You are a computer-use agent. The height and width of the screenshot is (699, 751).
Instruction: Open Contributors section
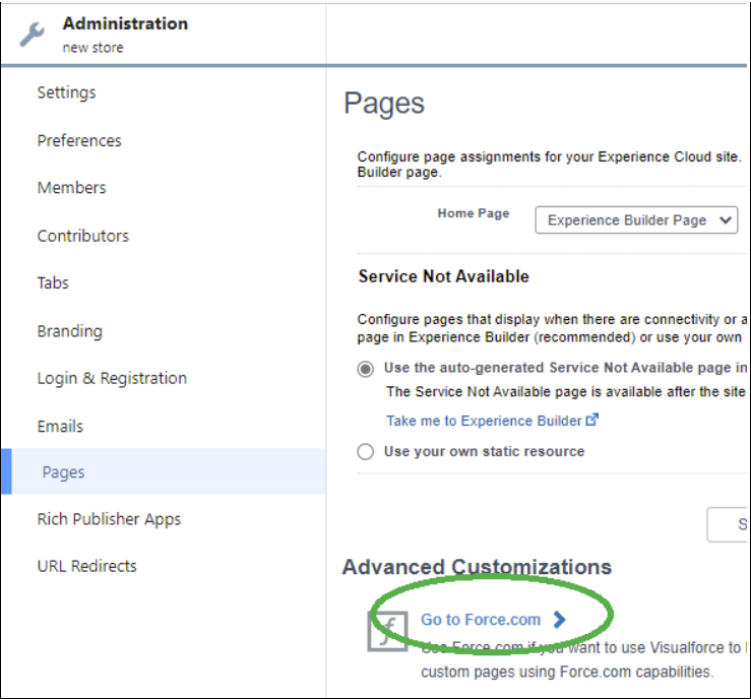83,236
